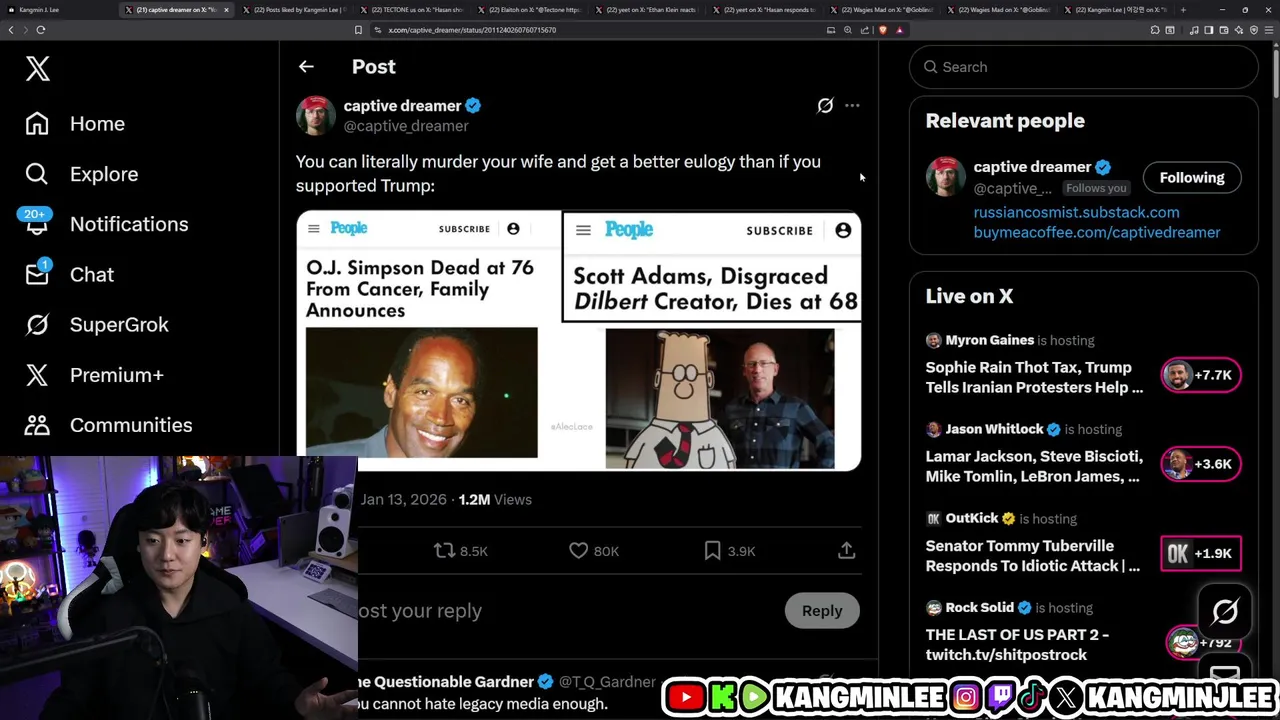Image resolution: width=1280 pixels, height=720 pixels.
Task: Close the captive dreamer tab
Action: [226, 10]
